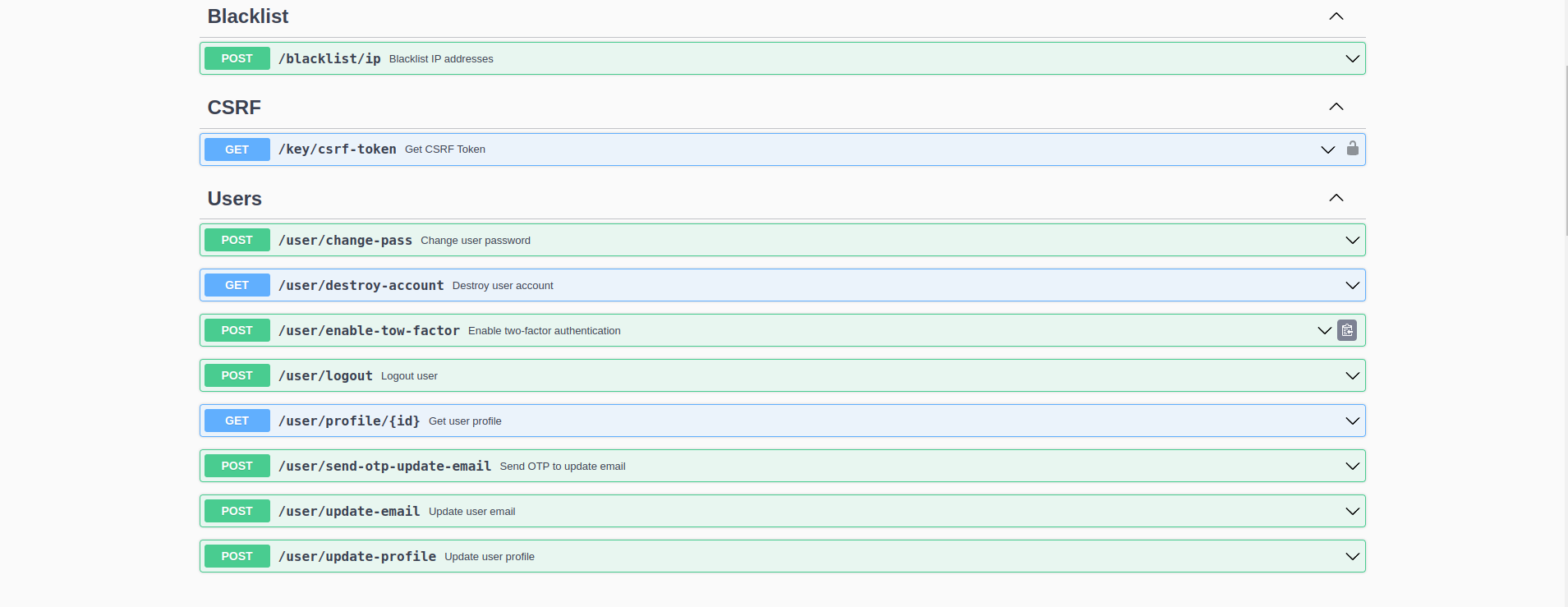This screenshot has width=1568, height=607.
Task: Click the 'Enable two-factor authentication' description
Action: click(545, 331)
